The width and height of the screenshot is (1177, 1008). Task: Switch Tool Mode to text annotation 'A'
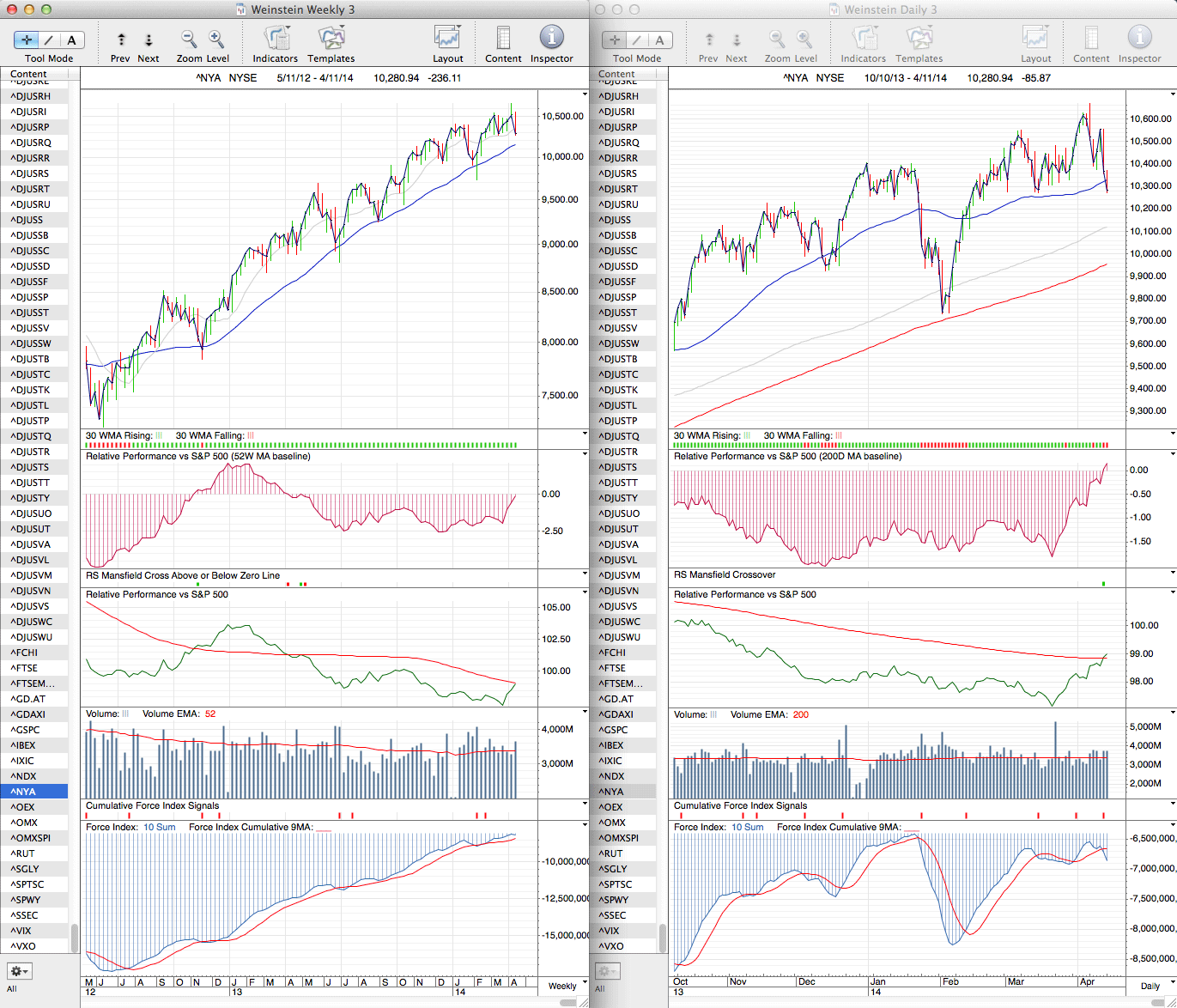pos(71,39)
